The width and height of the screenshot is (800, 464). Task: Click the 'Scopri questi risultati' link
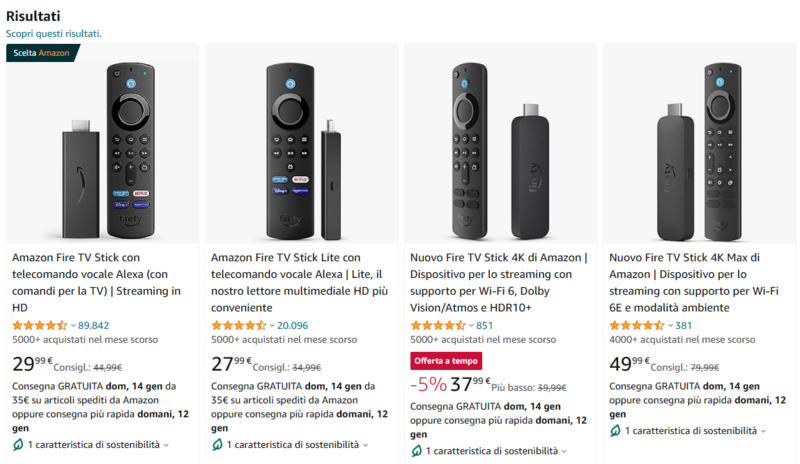point(53,33)
